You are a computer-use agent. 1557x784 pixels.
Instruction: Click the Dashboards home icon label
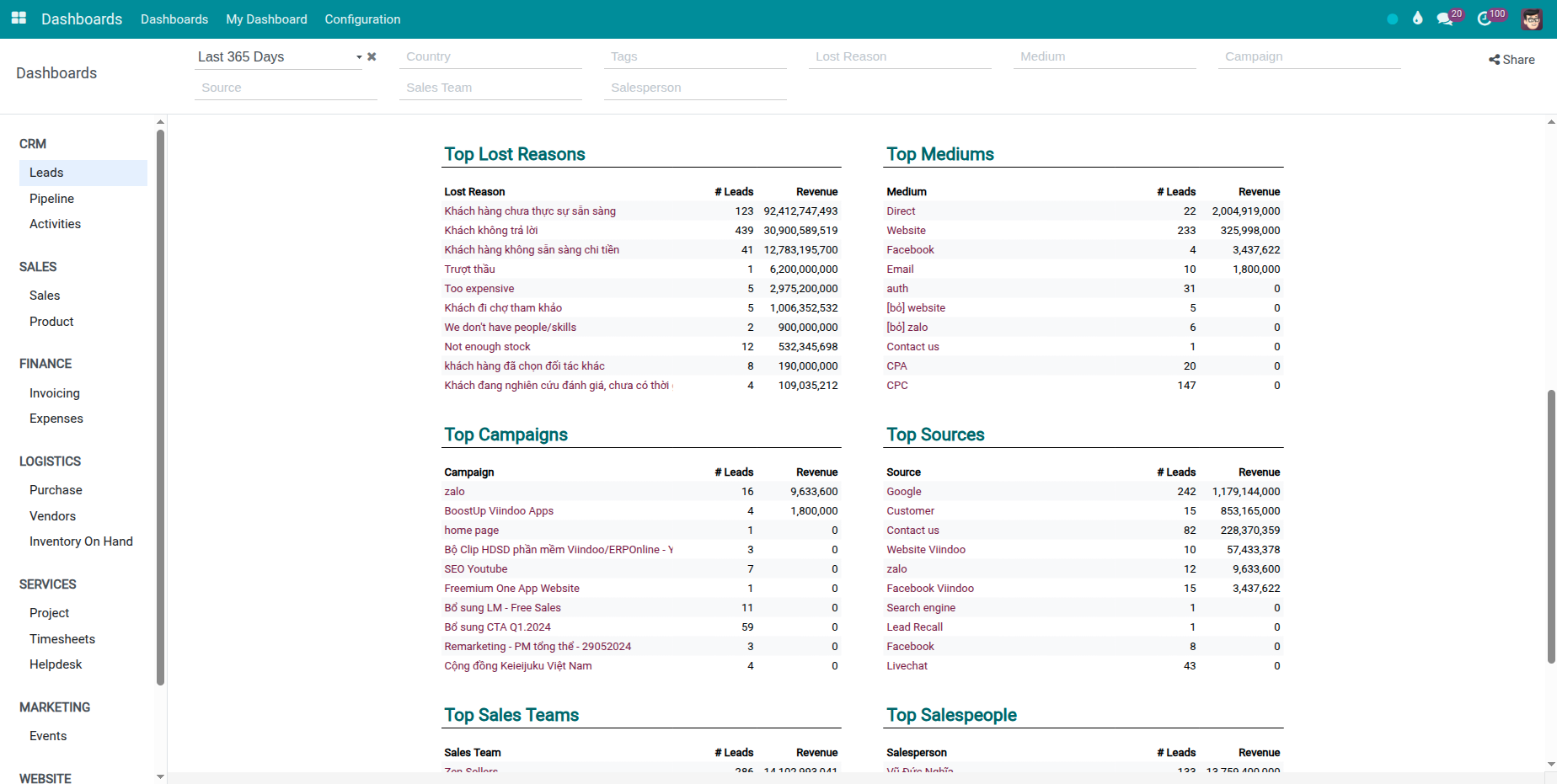tap(82, 19)
